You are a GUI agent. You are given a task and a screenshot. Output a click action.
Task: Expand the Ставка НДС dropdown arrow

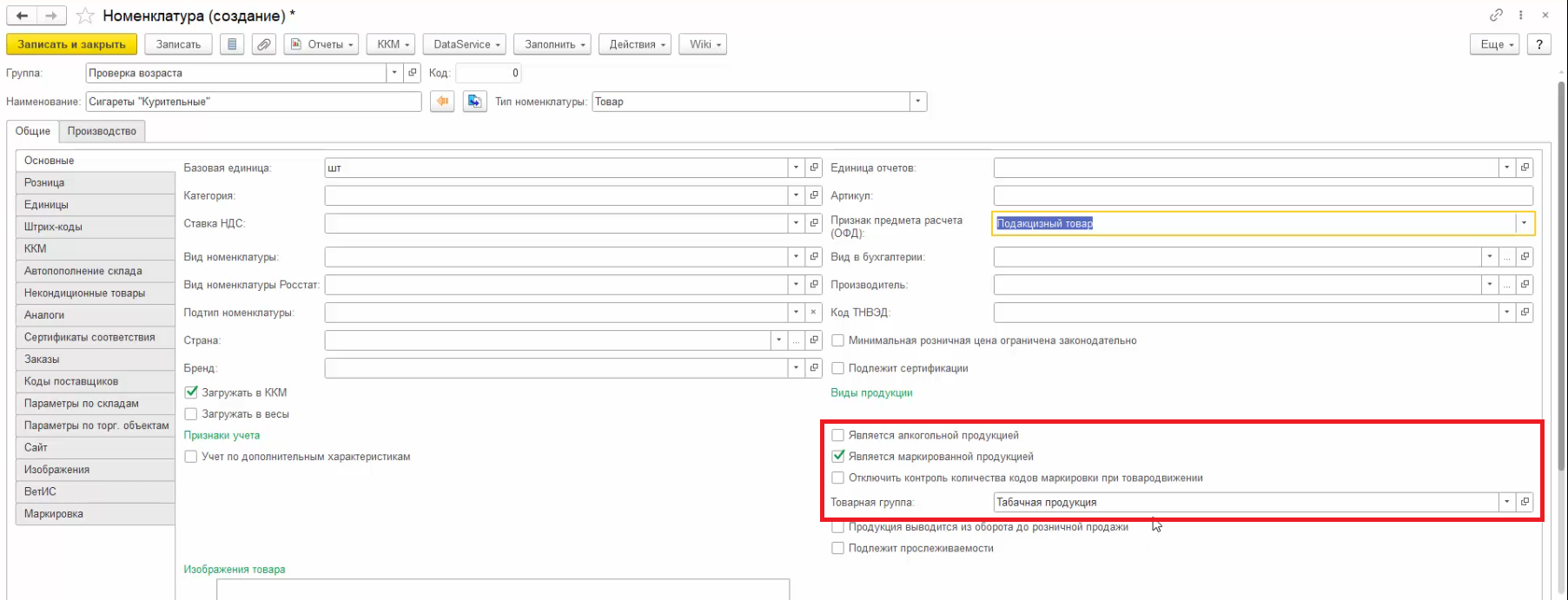click(796, 223)
